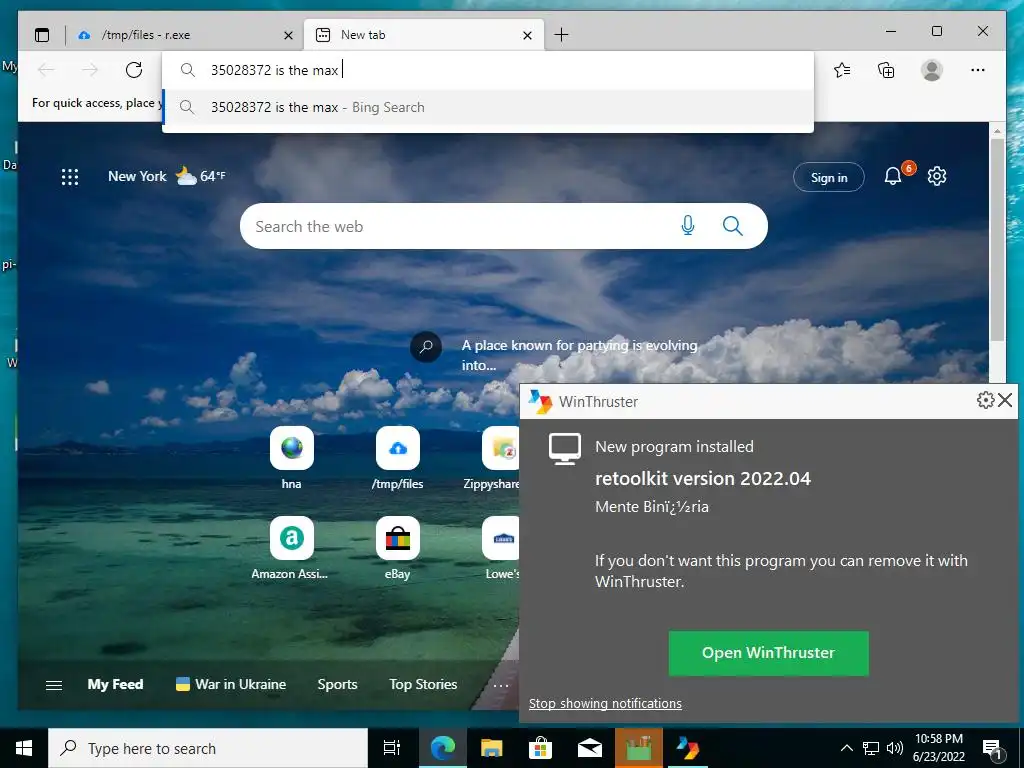Close the /tmp/files - r.exe tab

[288, 35]
